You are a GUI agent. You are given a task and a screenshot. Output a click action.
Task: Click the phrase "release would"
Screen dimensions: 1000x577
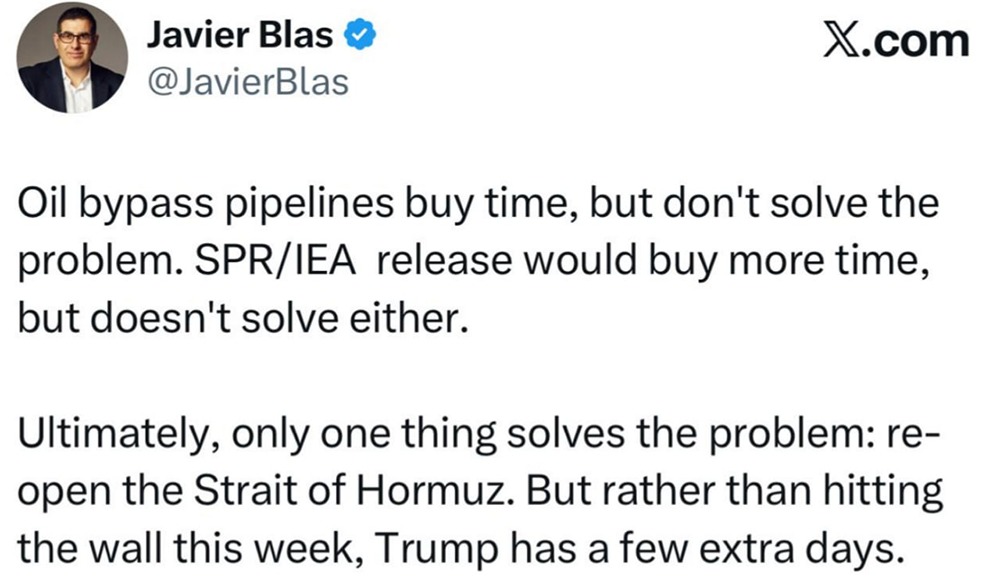[490, 265]
